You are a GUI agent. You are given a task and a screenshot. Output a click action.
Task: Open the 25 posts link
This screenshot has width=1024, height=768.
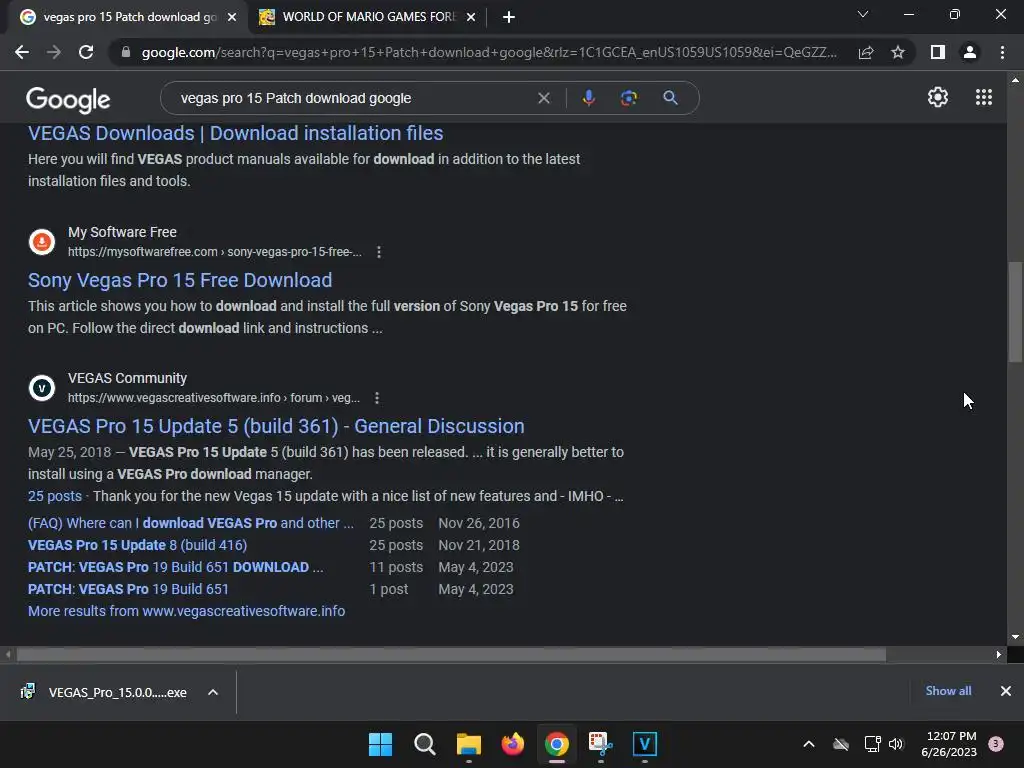coord(55,496)
